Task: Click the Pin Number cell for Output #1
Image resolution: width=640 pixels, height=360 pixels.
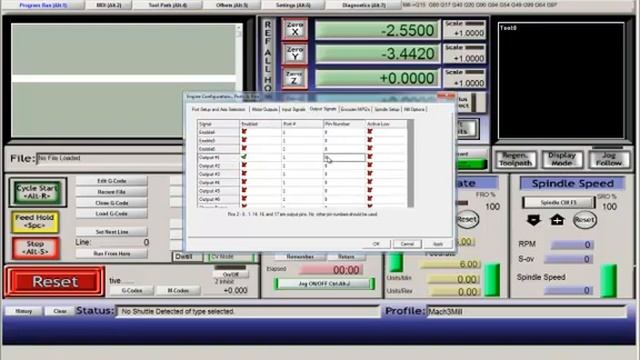Action: tap(344, 157)
